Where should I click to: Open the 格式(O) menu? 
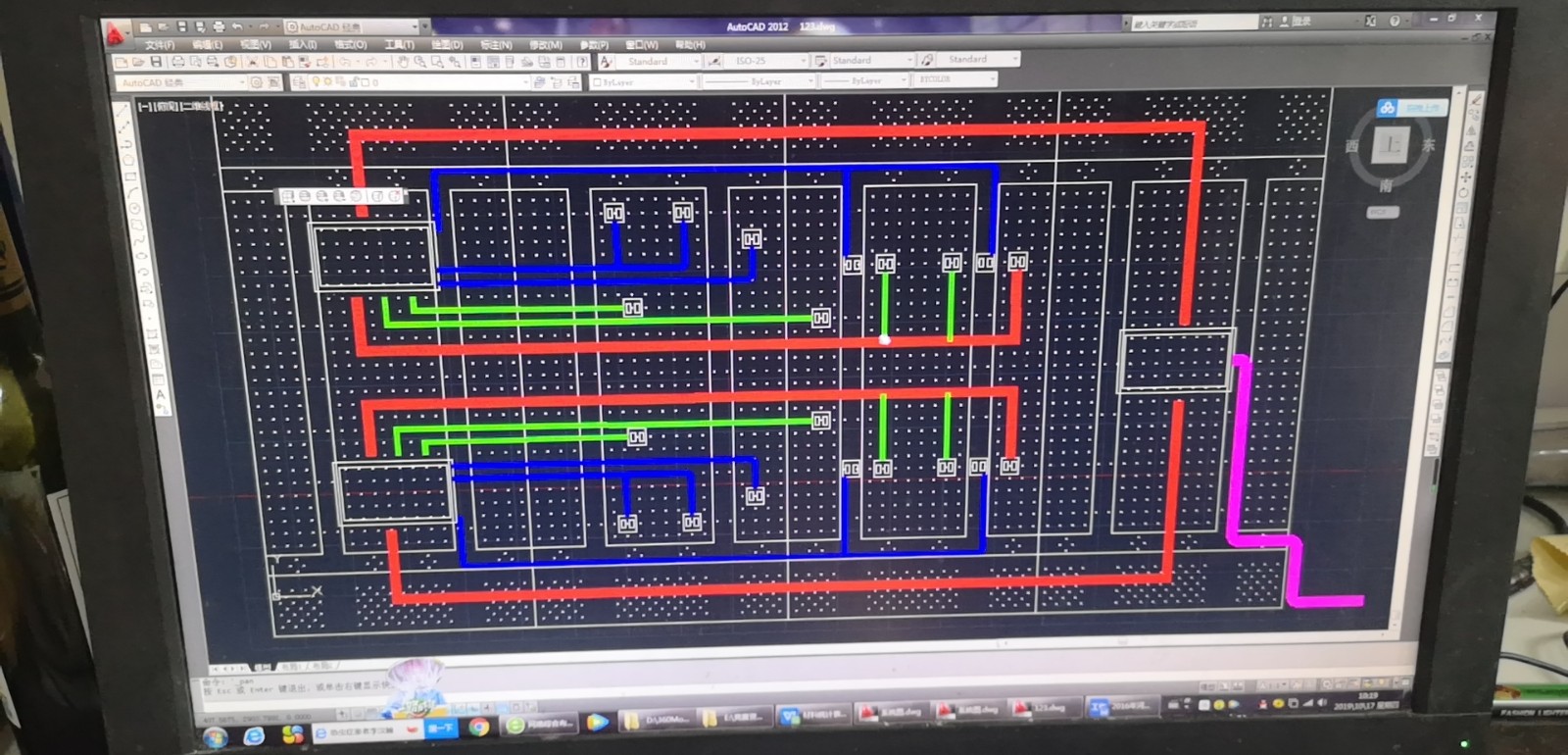(x=350, y=45)
